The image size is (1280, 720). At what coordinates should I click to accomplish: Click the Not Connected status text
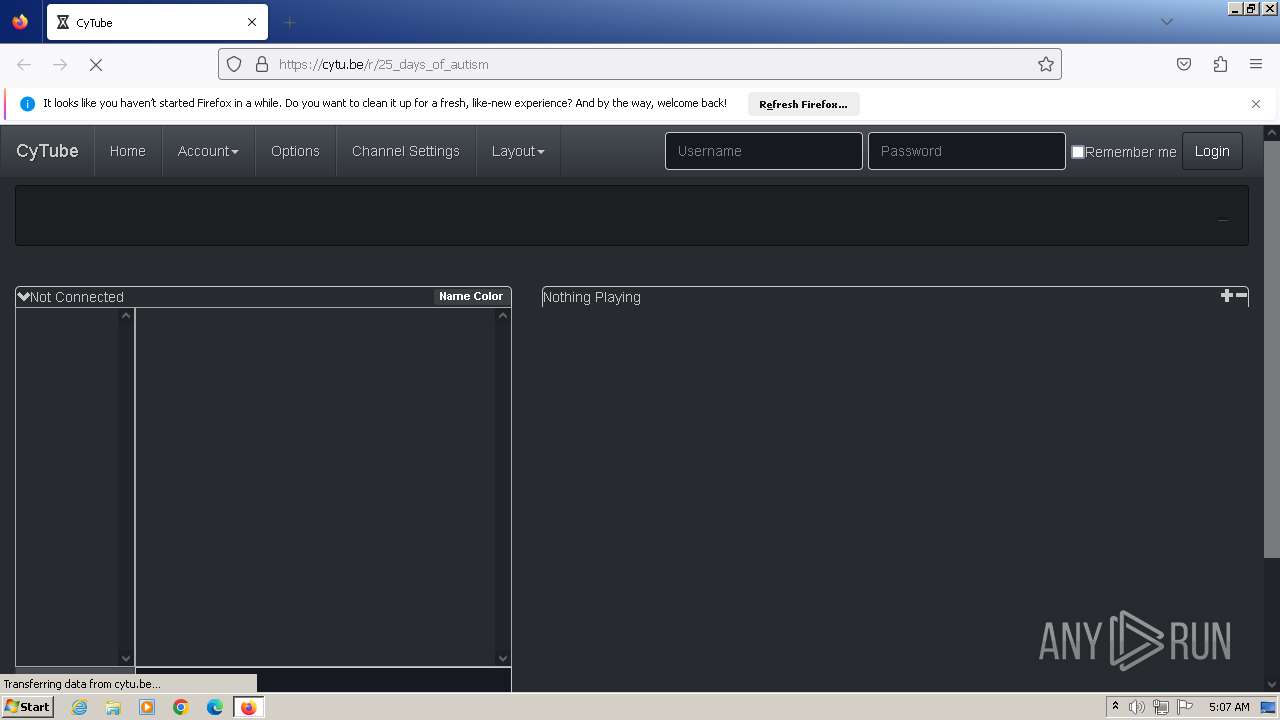[77, 297]
